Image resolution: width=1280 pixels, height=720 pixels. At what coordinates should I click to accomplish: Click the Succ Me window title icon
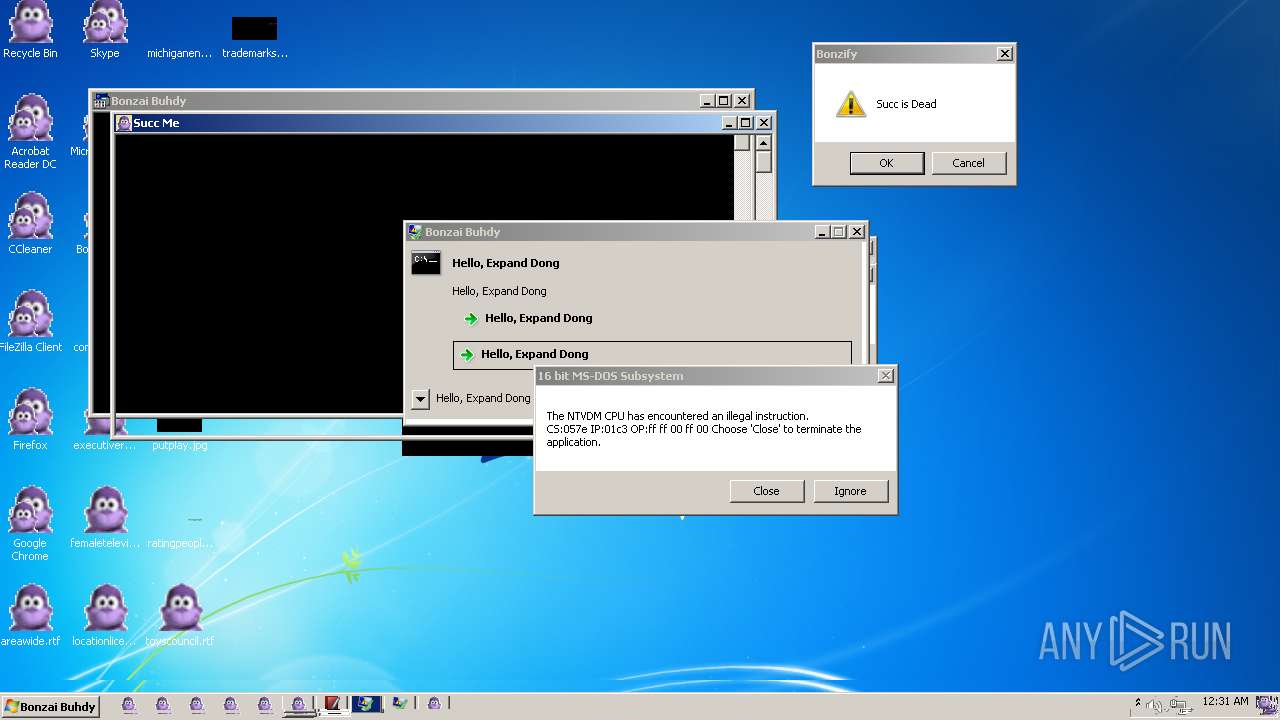tap(124, 123)
